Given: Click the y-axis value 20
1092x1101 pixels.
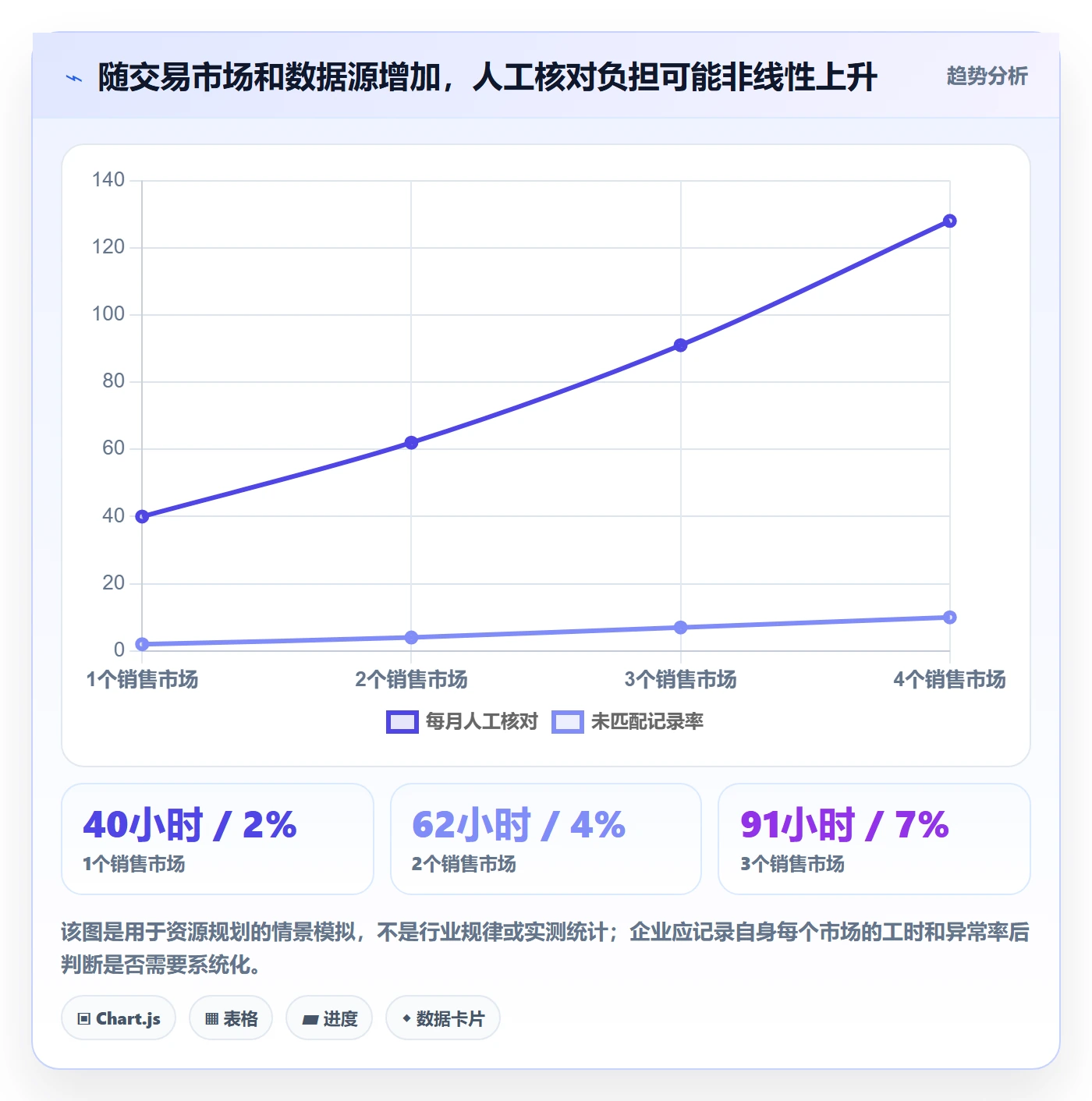Looking at the screenshot, I should [x=113, y=583].
